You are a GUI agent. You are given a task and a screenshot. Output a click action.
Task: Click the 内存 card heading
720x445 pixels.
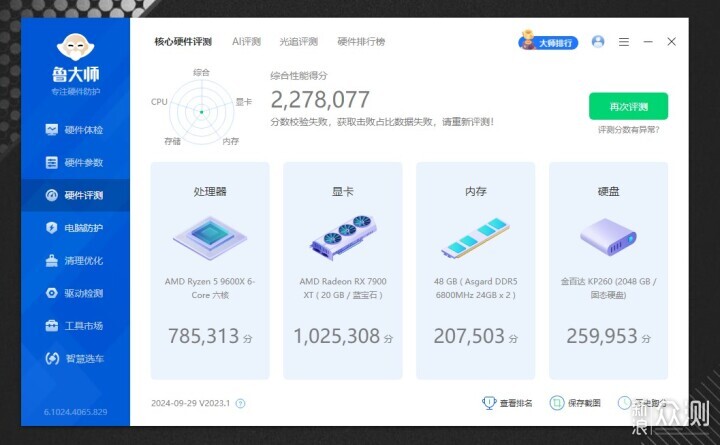476,192
